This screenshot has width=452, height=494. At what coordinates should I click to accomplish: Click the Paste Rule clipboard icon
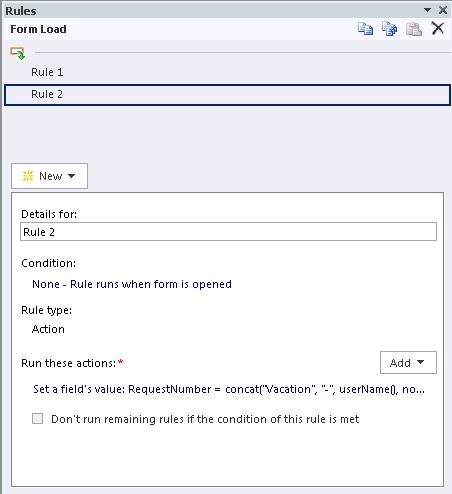414,29
